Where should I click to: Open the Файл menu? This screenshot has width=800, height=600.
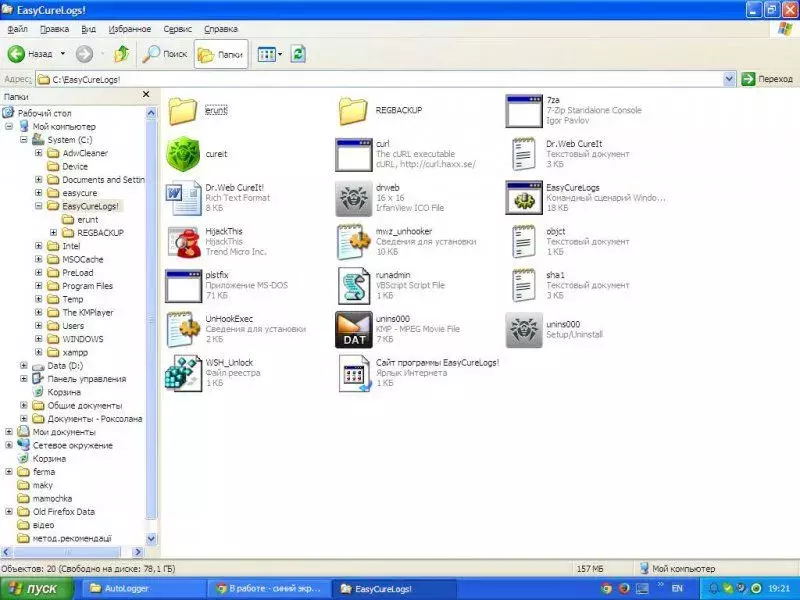coord(17,29)
